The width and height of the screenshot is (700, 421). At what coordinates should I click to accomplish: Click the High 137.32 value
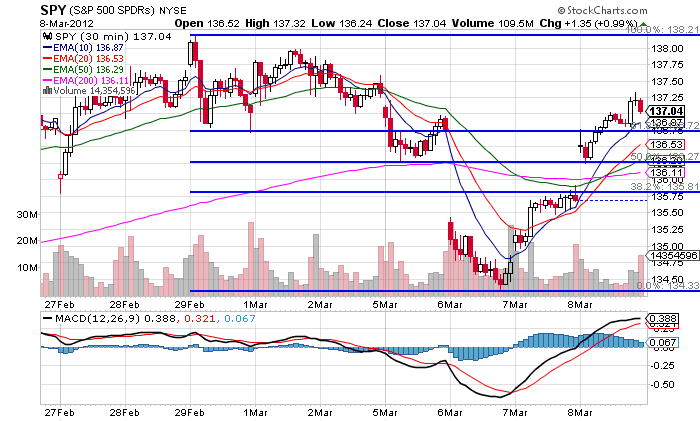pos(275,23)
